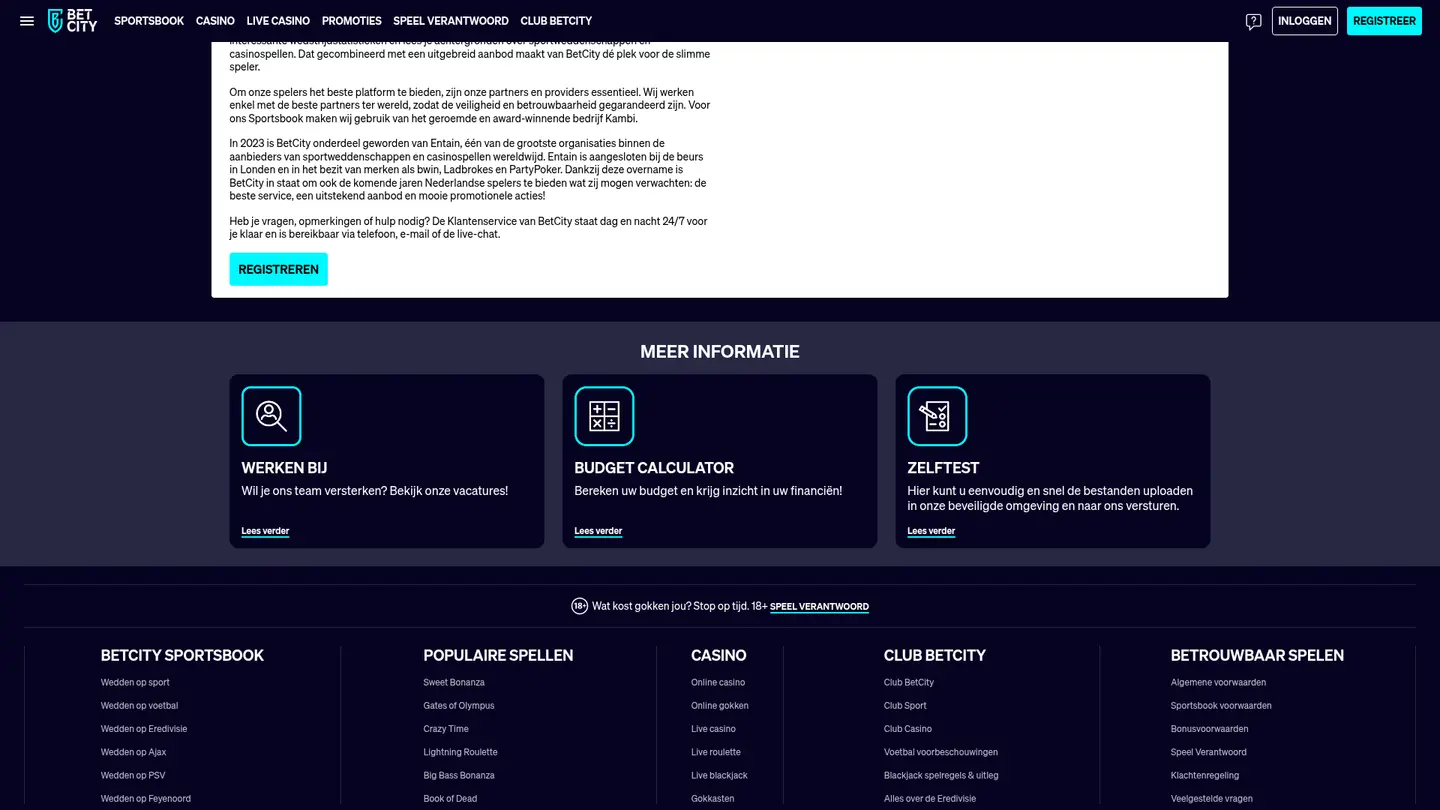The height and width of the screenshot is (810, 1440).
Task: Open the help chat question icon
Action: tap(1253, 21)
